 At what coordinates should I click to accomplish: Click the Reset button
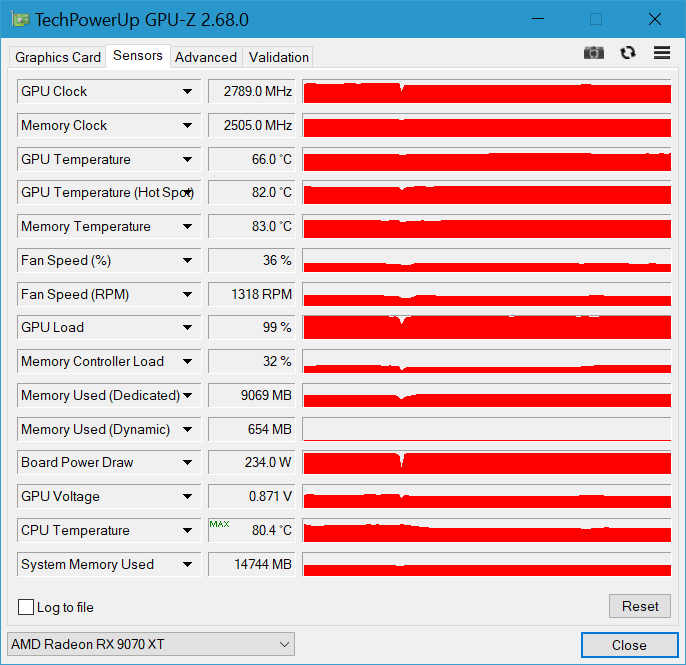640,606
